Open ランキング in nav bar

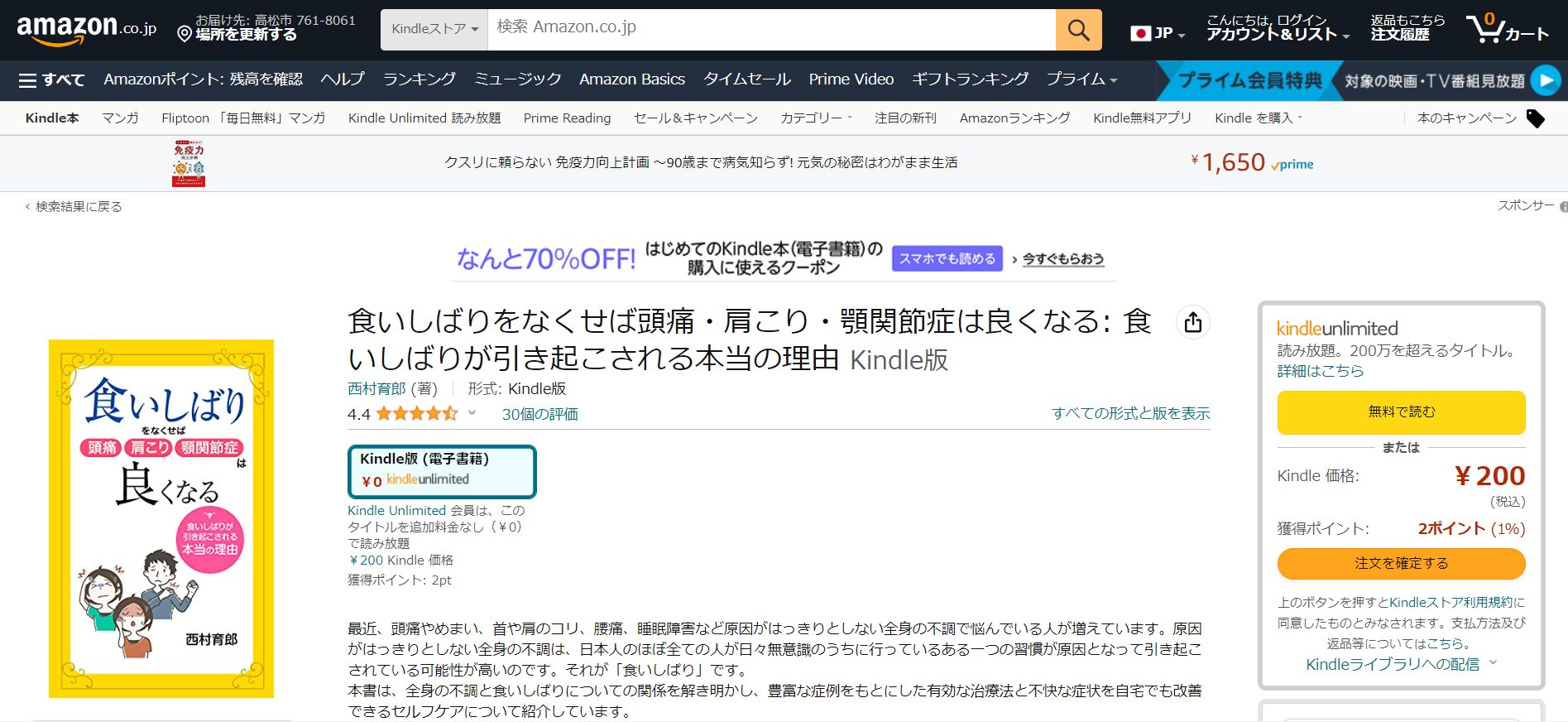419,79
